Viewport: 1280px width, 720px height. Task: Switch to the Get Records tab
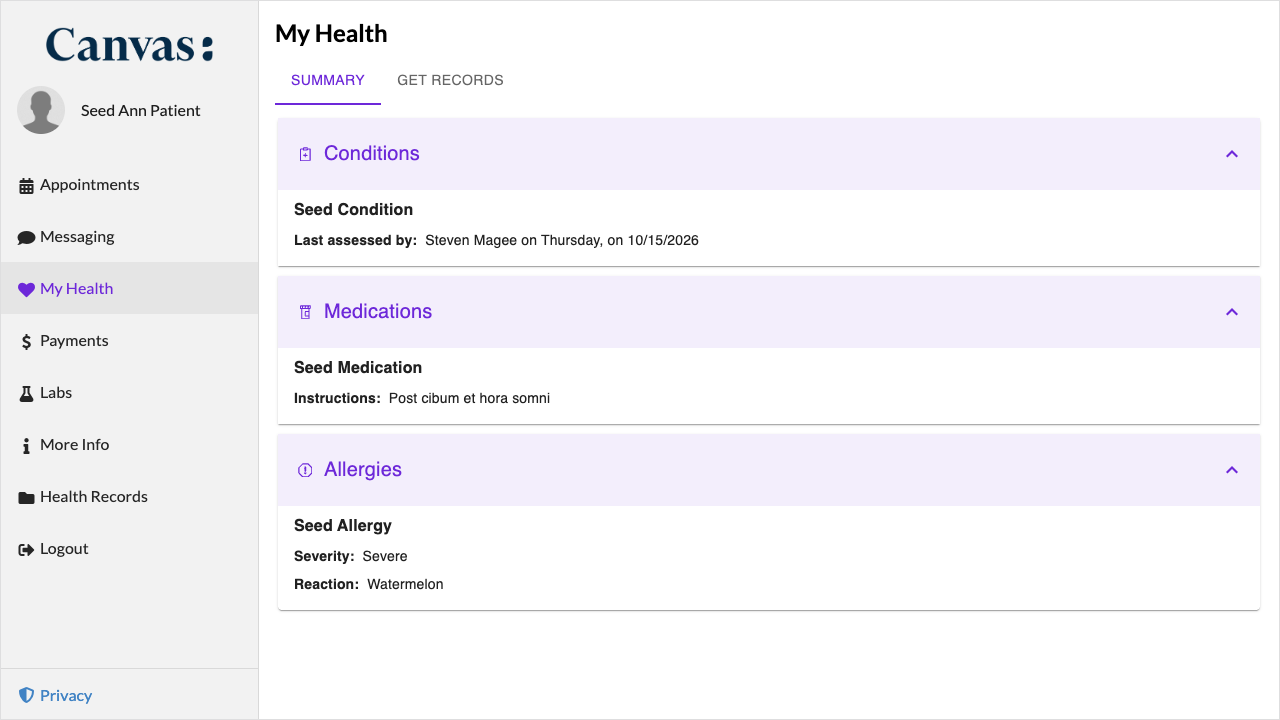(x=450, y=80)
